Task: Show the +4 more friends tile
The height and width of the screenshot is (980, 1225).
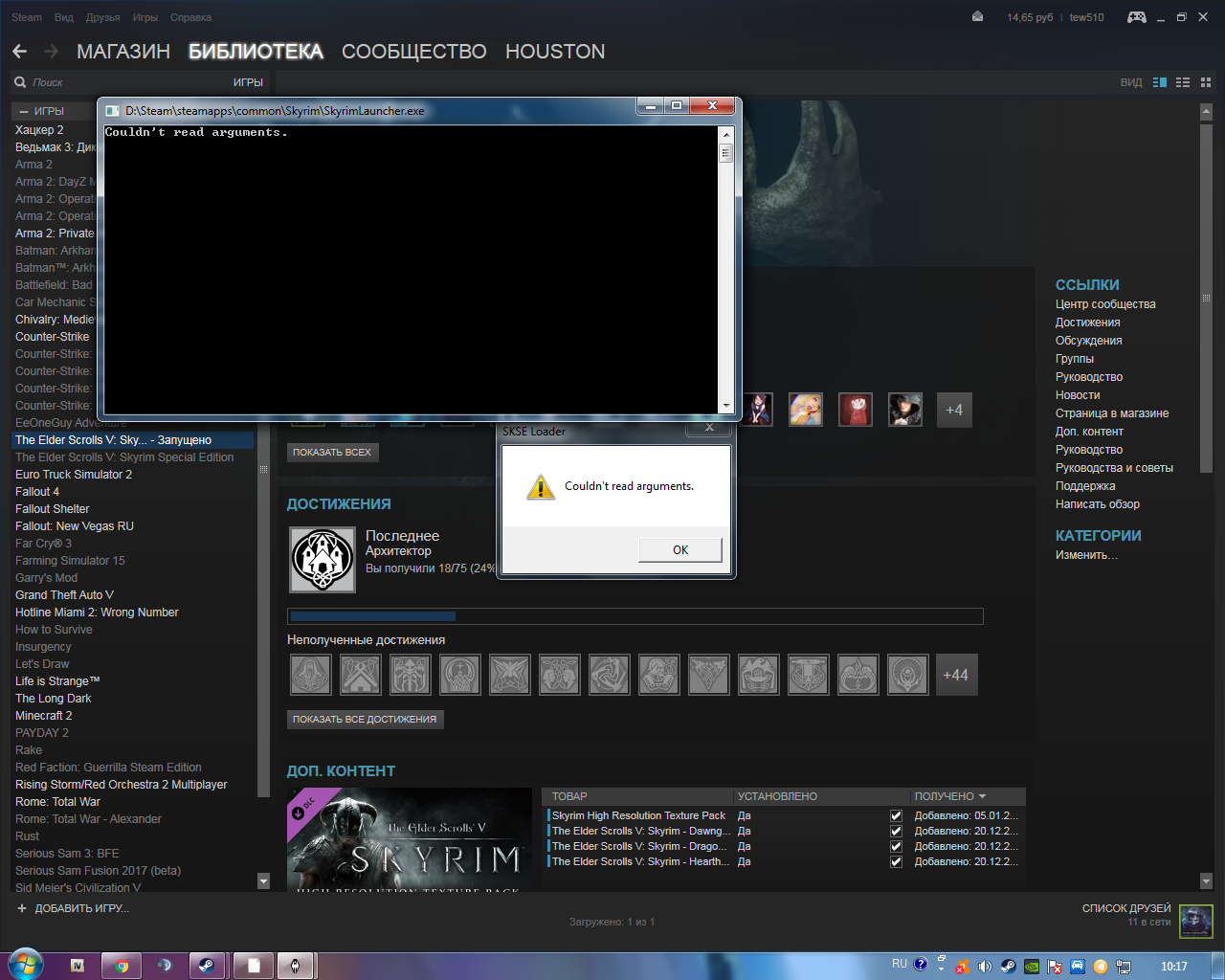Action: [x=954, y=410]
